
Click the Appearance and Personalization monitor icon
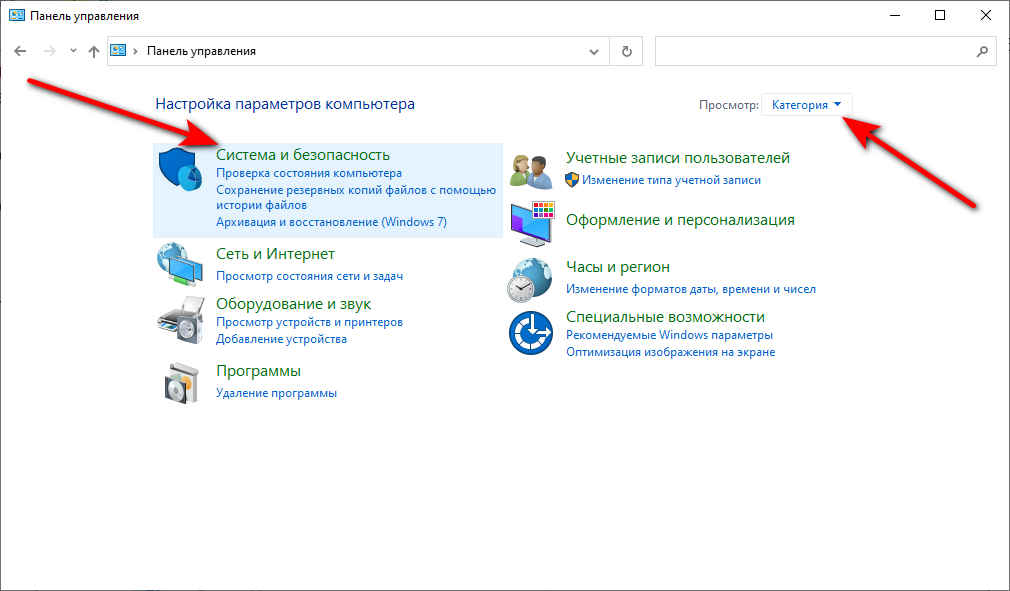coord(531,223)
